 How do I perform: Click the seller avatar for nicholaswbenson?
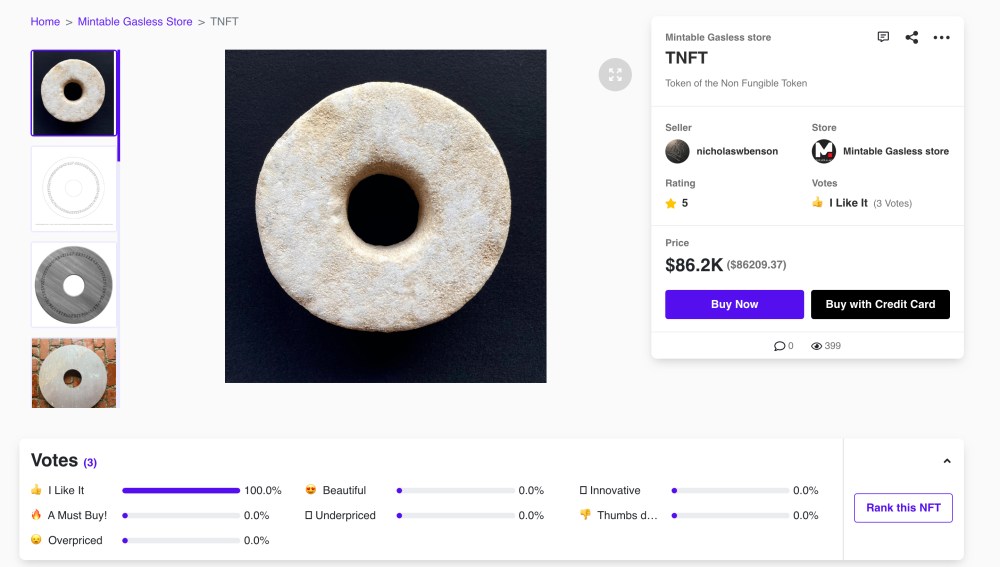(677, 151)
